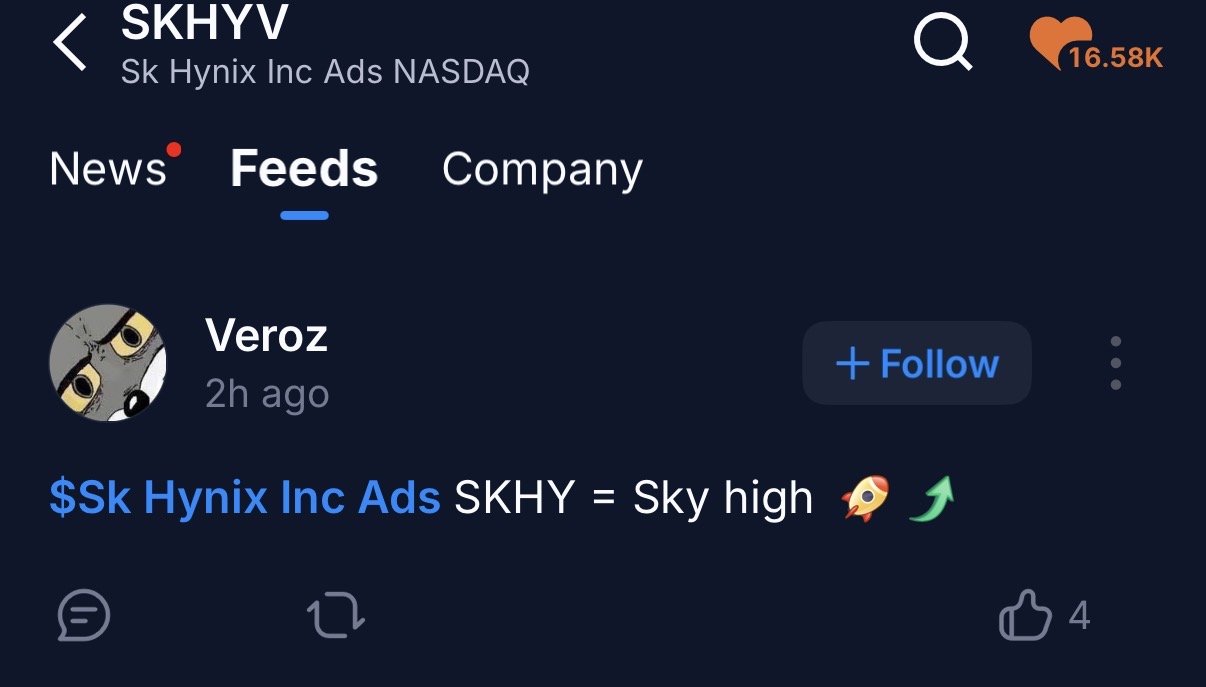Go back using the left arrow
The width and height of the screenshot is (1206, 687).
point(70,46)
